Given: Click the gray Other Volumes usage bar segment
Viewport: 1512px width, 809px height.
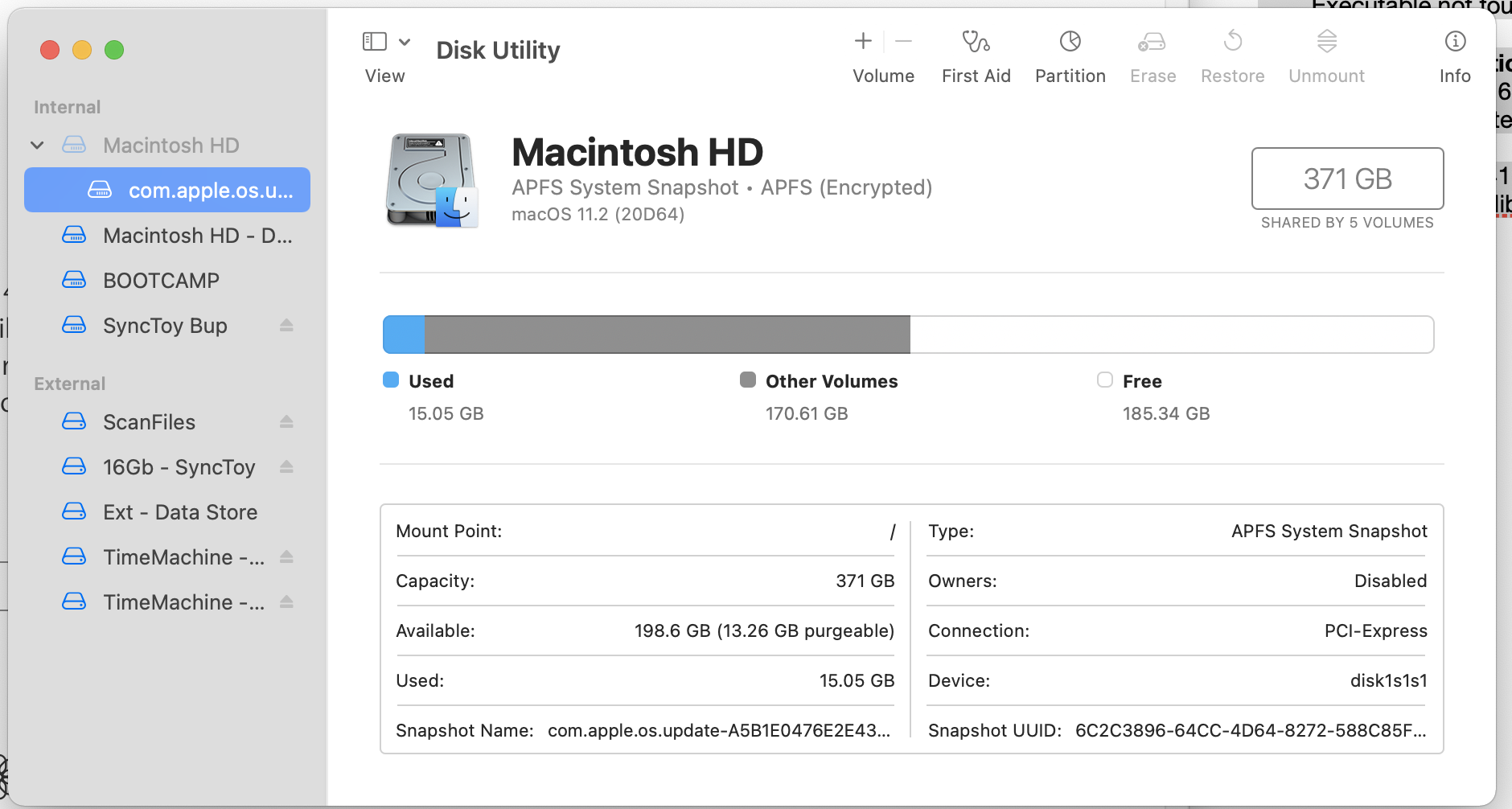Looking at the screenshot, I should [668, 335].
